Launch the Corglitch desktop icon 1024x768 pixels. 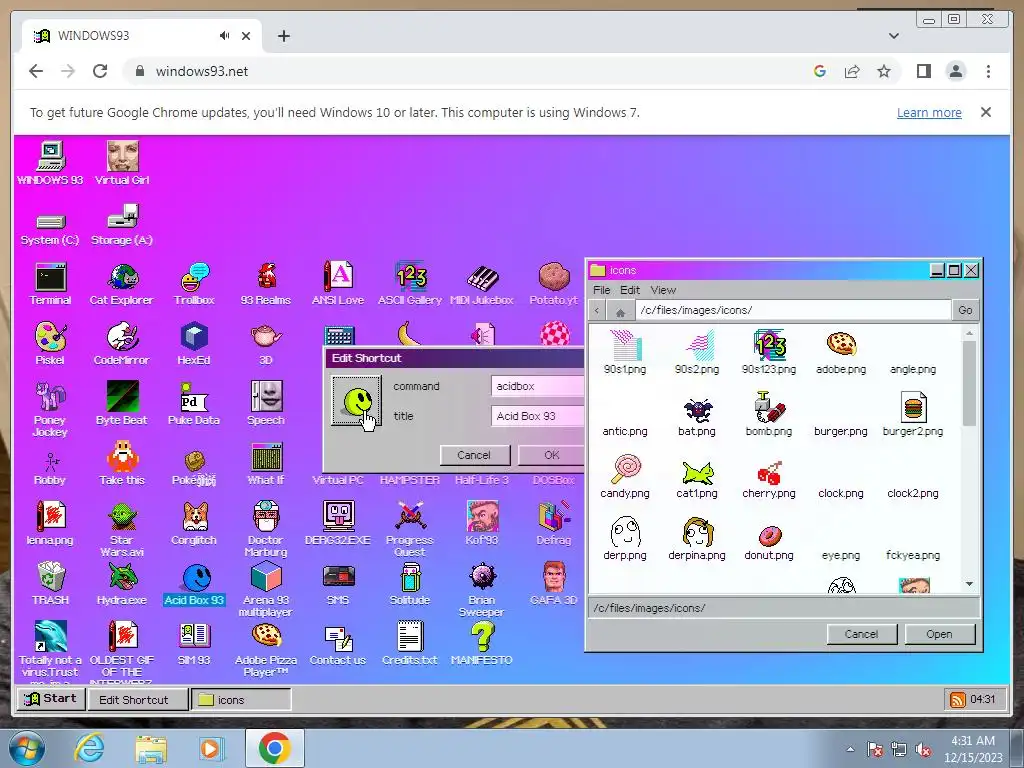(x=194, y=524)
